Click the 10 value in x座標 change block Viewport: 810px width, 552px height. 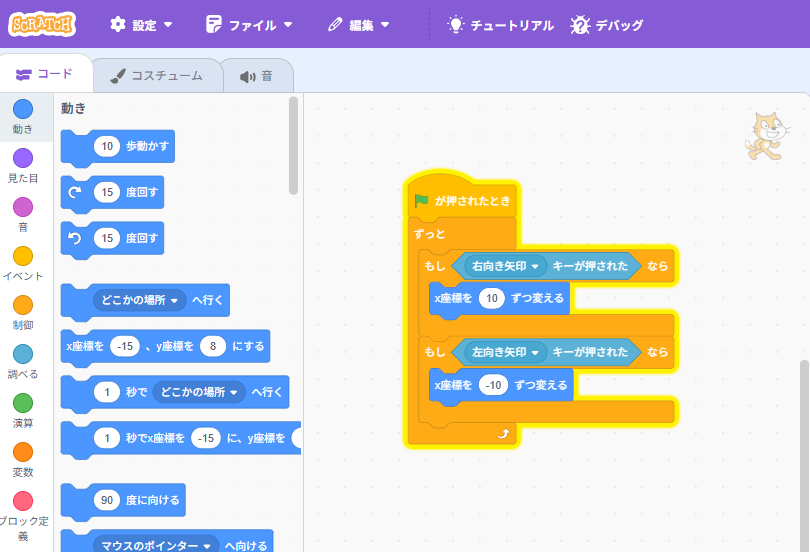490,298
